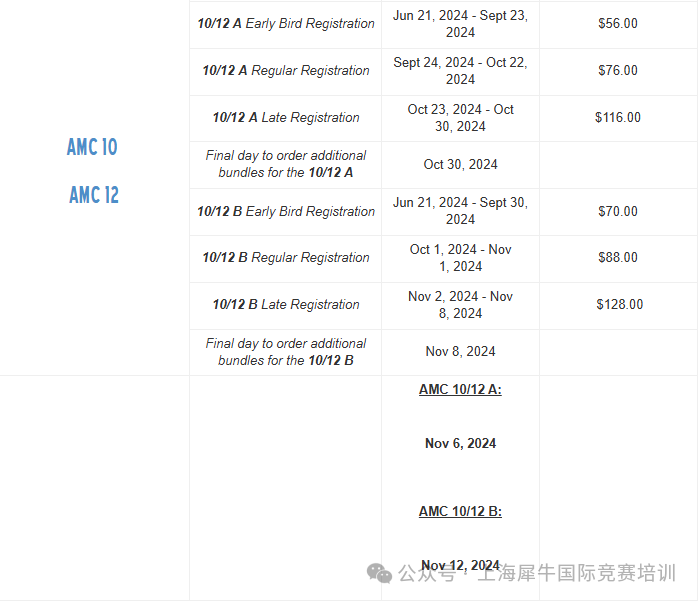Click the Nov 6, 2024 competition date

tap(460, 443)
